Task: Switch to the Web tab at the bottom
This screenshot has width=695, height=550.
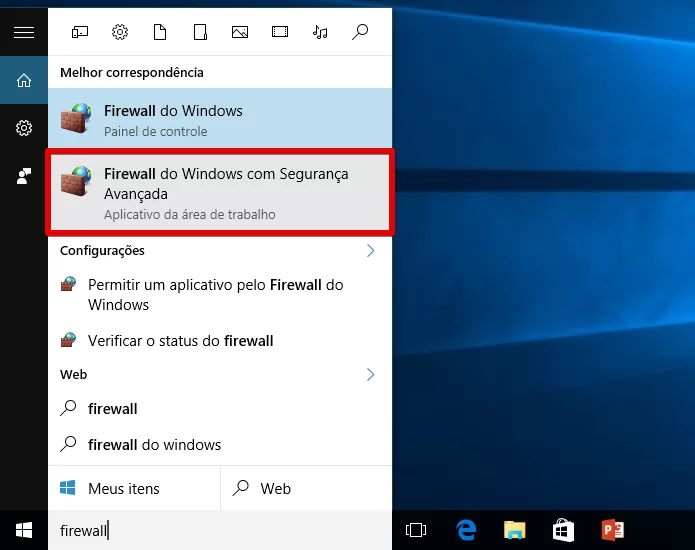Action: coord(306,488)
